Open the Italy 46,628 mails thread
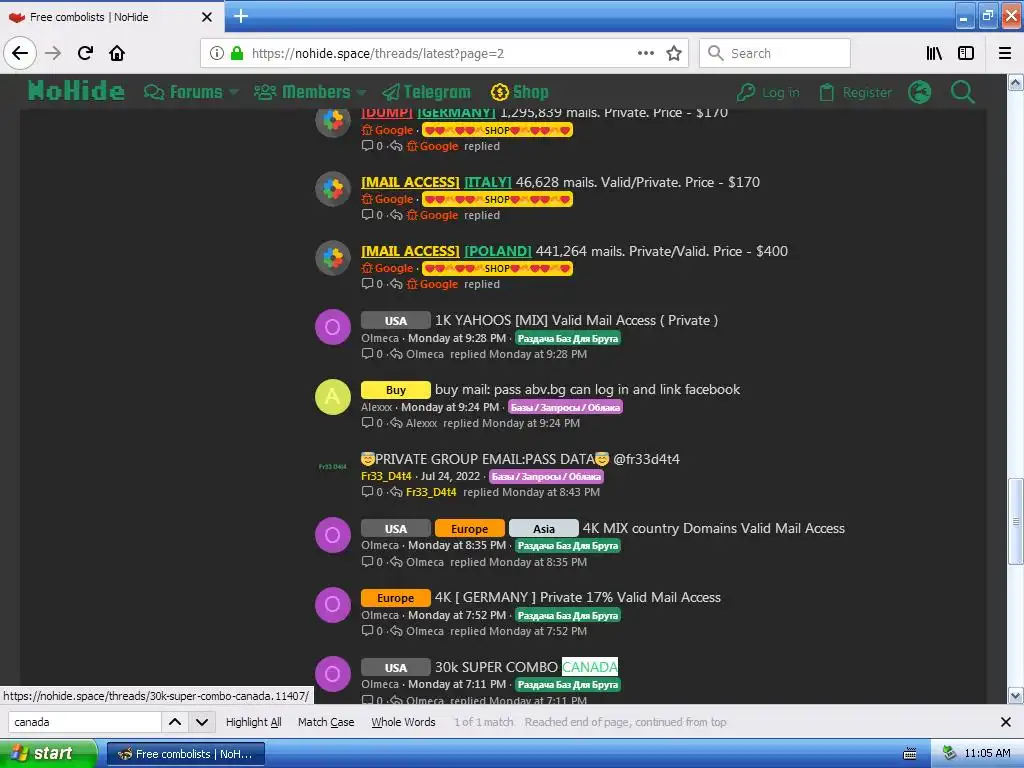This screenshot has width=1024, height=768. tap(637, 182)
